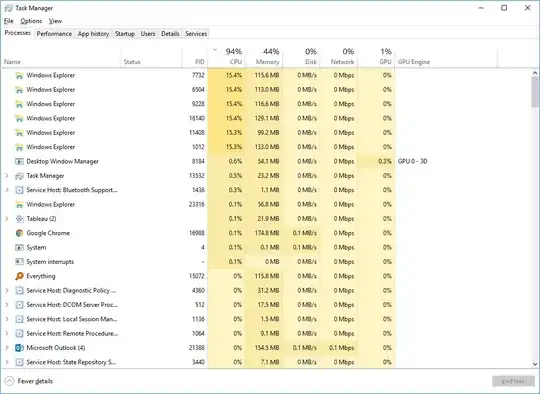Sort by the Status column header
The width and height of the screenshot is (540, 394).
point(152,57)
